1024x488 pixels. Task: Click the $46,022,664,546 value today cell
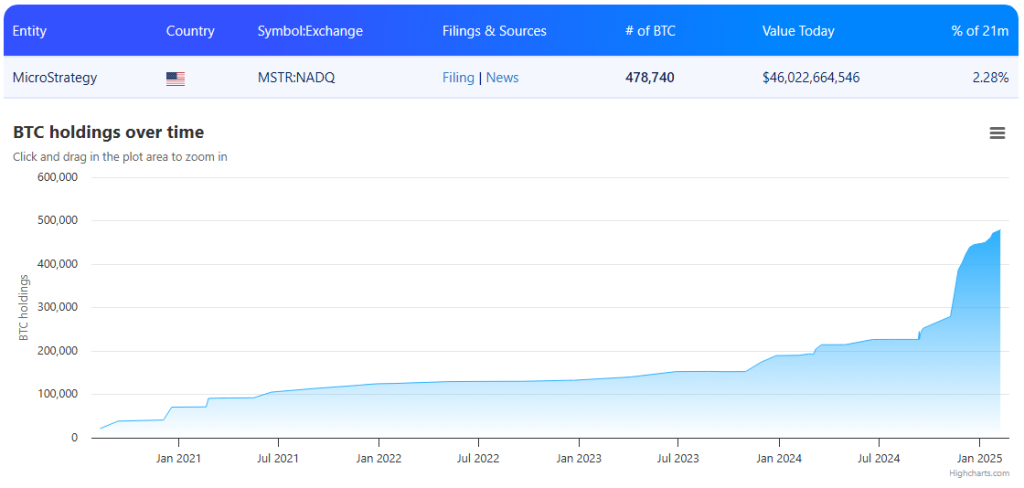pos(811,78)
